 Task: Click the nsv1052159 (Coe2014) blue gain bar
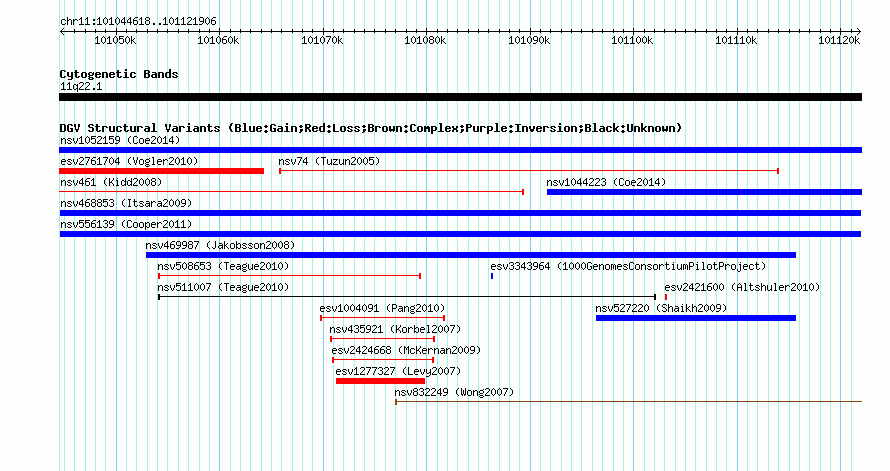pos(460,150)
